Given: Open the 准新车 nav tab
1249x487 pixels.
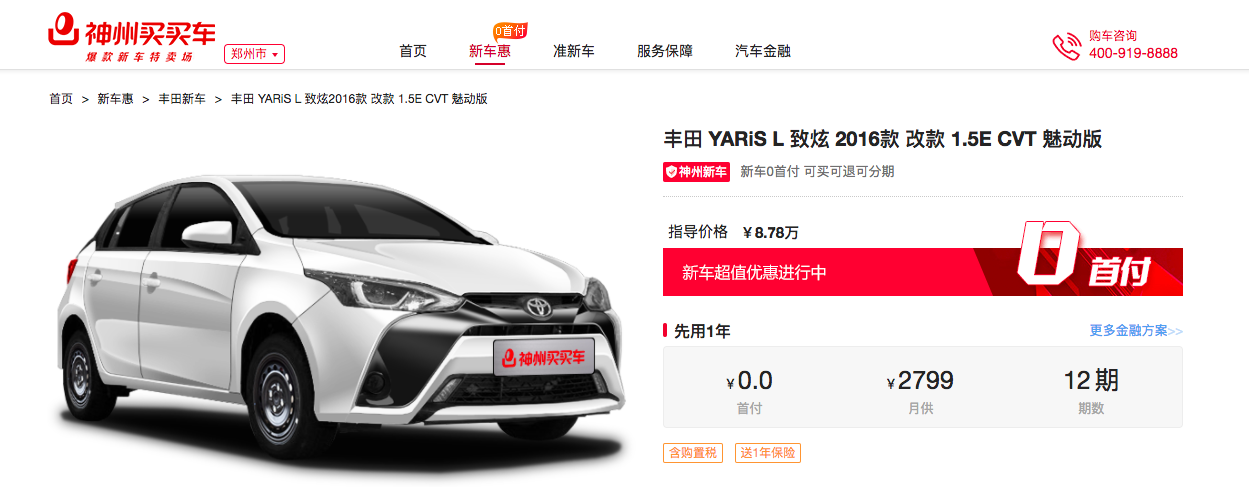Looking at the screenshot, I should (574, 51).
